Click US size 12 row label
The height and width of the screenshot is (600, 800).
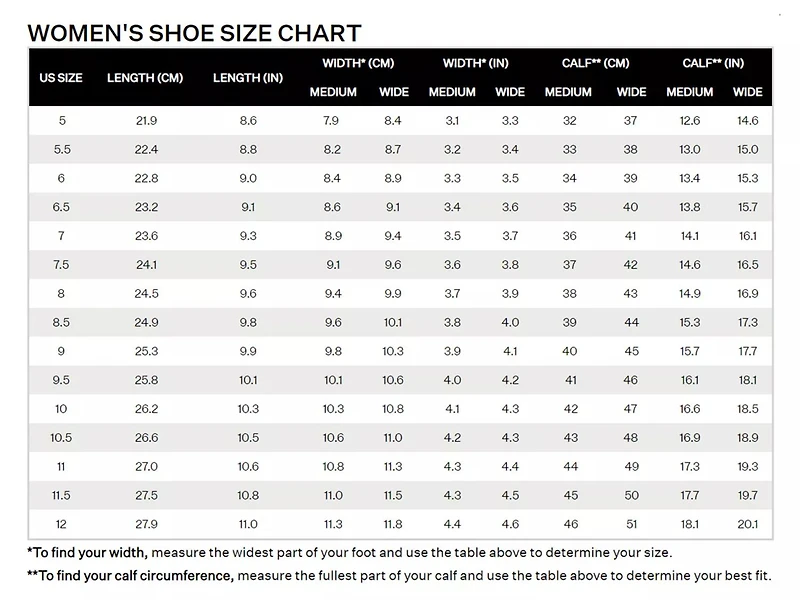coord(62,524)
